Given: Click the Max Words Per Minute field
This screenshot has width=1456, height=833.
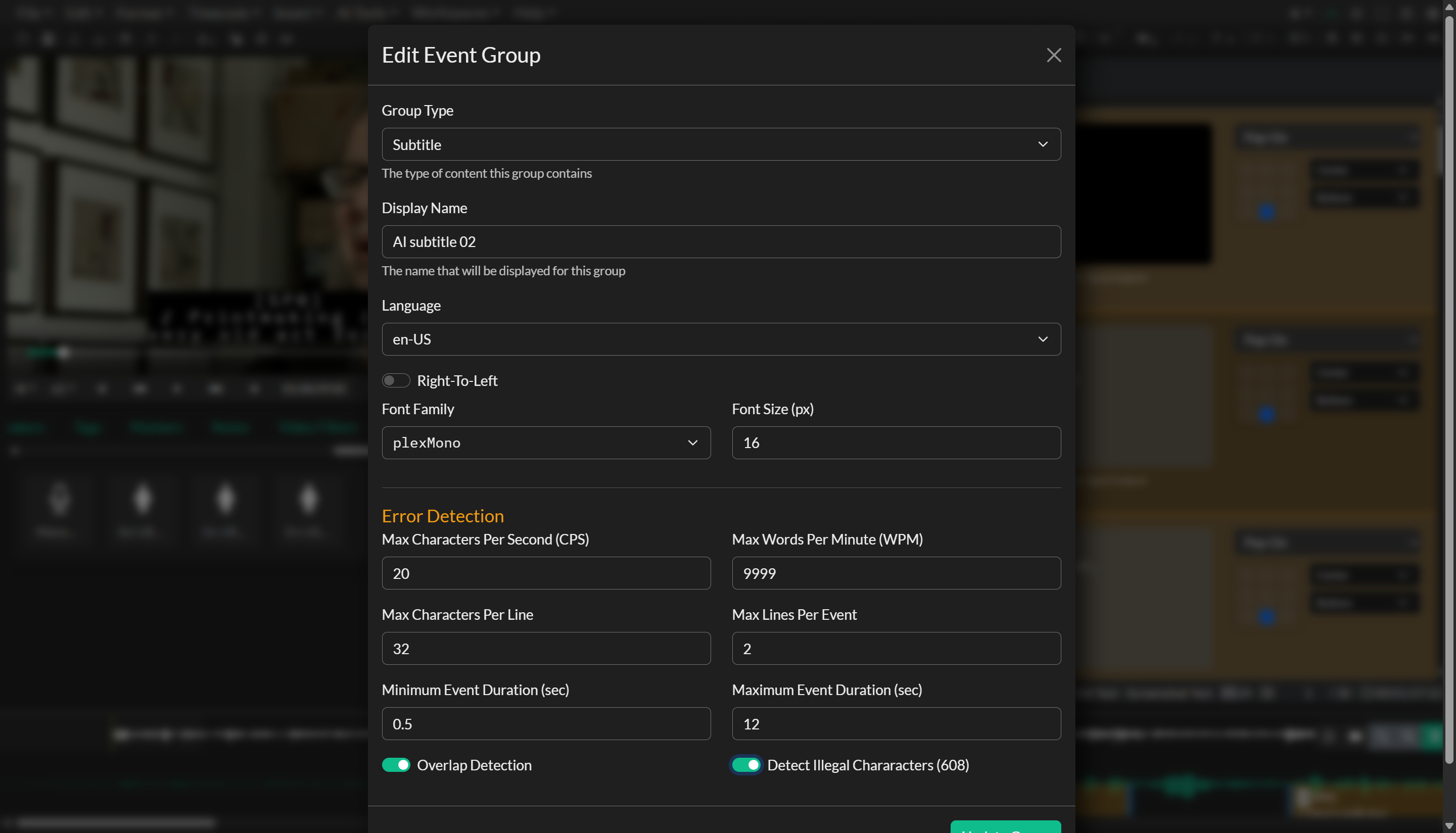Looking at the screenshot, I should (x=896, y=573).
